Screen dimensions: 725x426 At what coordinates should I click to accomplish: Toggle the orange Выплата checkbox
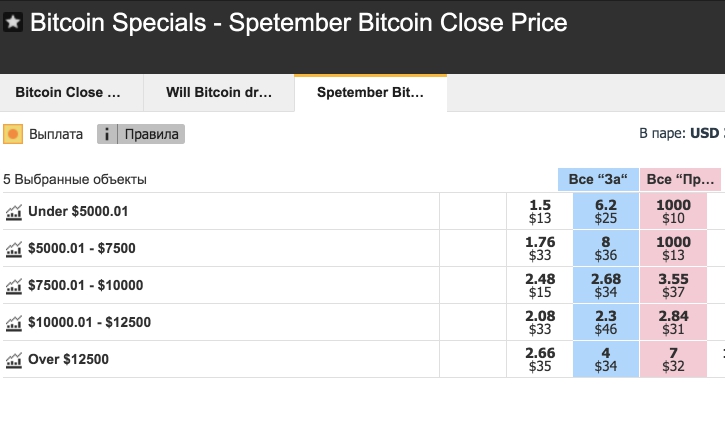(x=13, y=134)
